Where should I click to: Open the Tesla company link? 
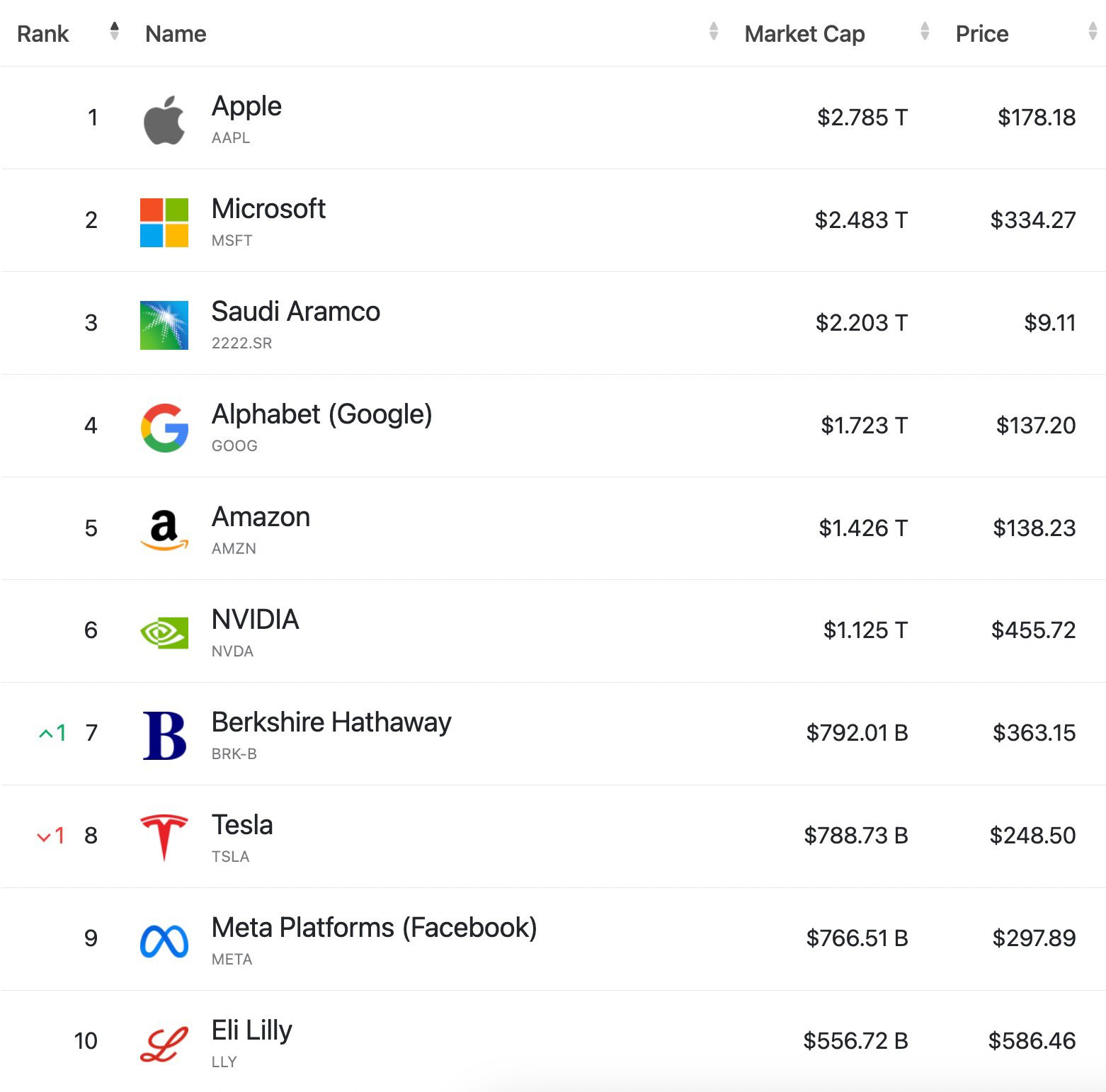[242, 825]
